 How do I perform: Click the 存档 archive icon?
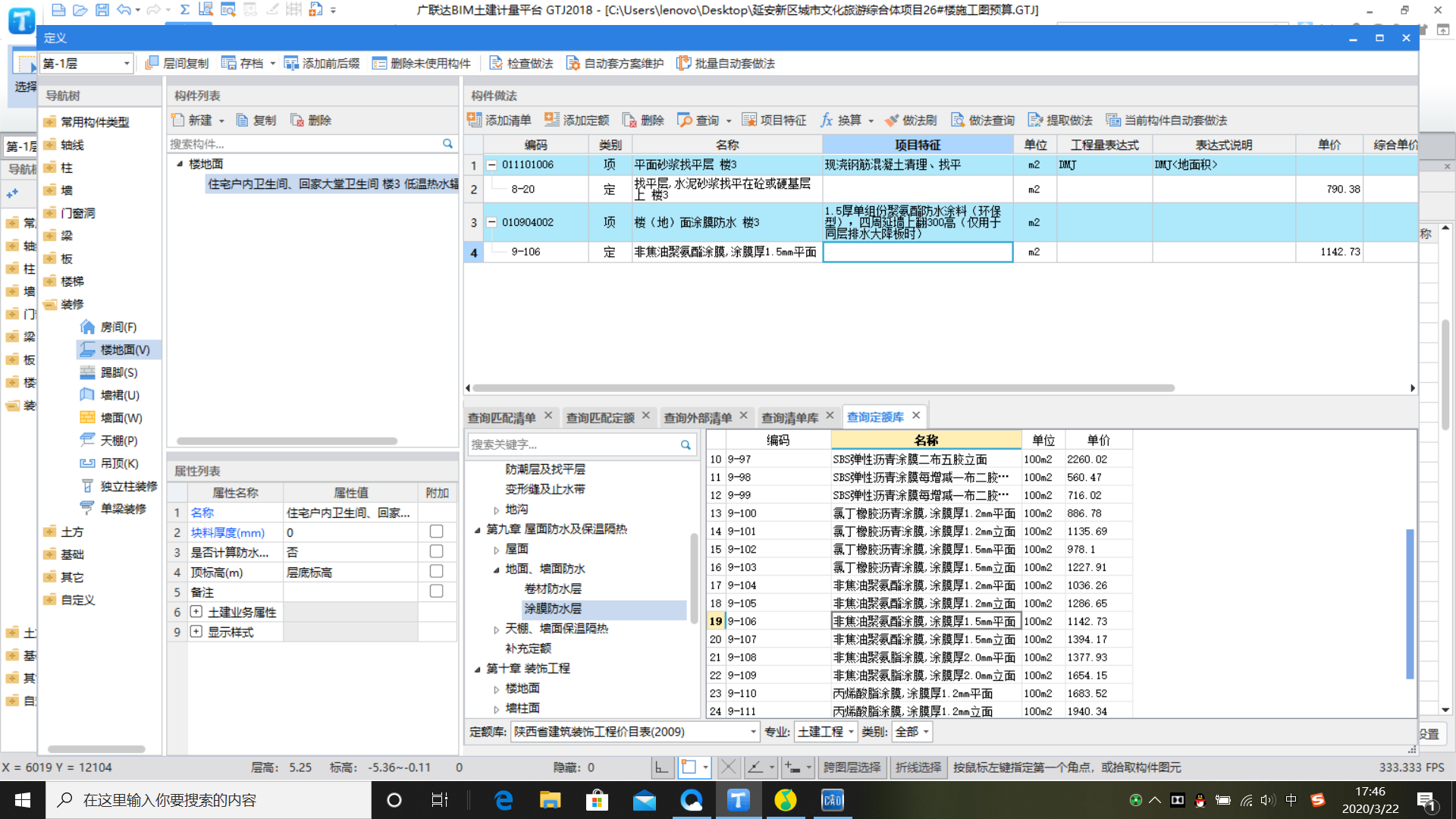coord(228,63)
